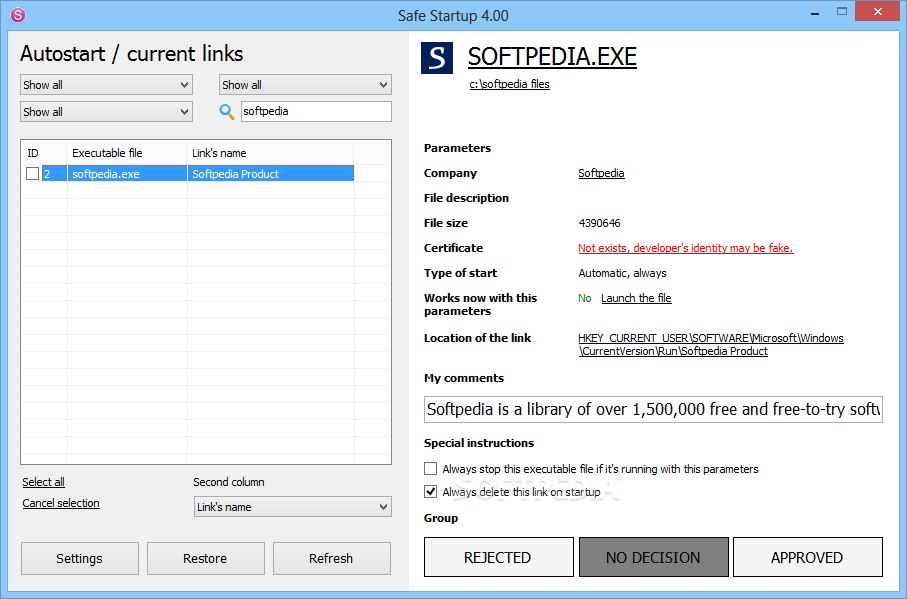Click the Cancel selection link
Screen dimensions: 907x599
(x=61, y=503)
